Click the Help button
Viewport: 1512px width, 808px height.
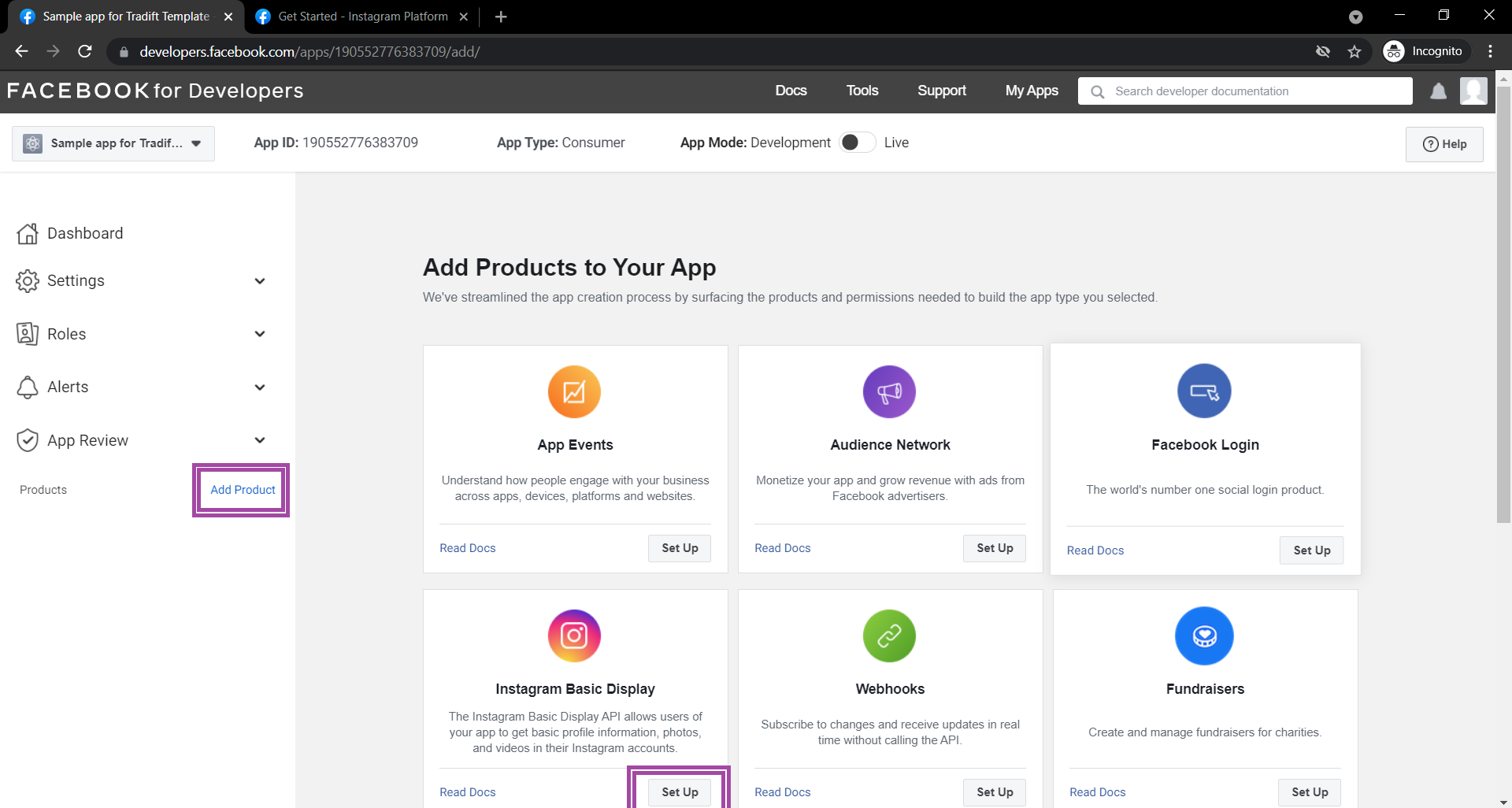pyautogui.click(x=1444, y=144)
